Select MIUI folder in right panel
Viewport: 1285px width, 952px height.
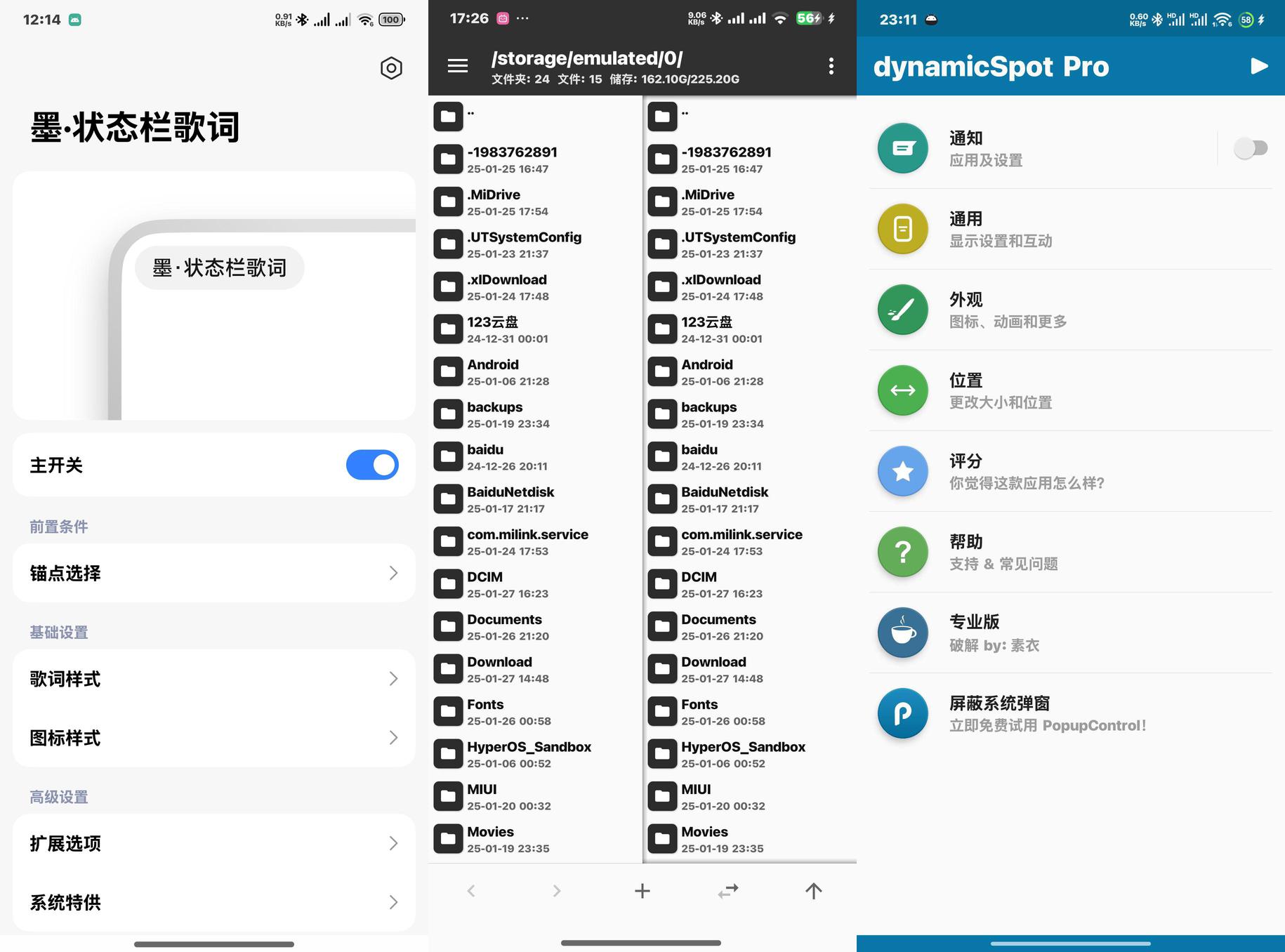coord(750,796)
